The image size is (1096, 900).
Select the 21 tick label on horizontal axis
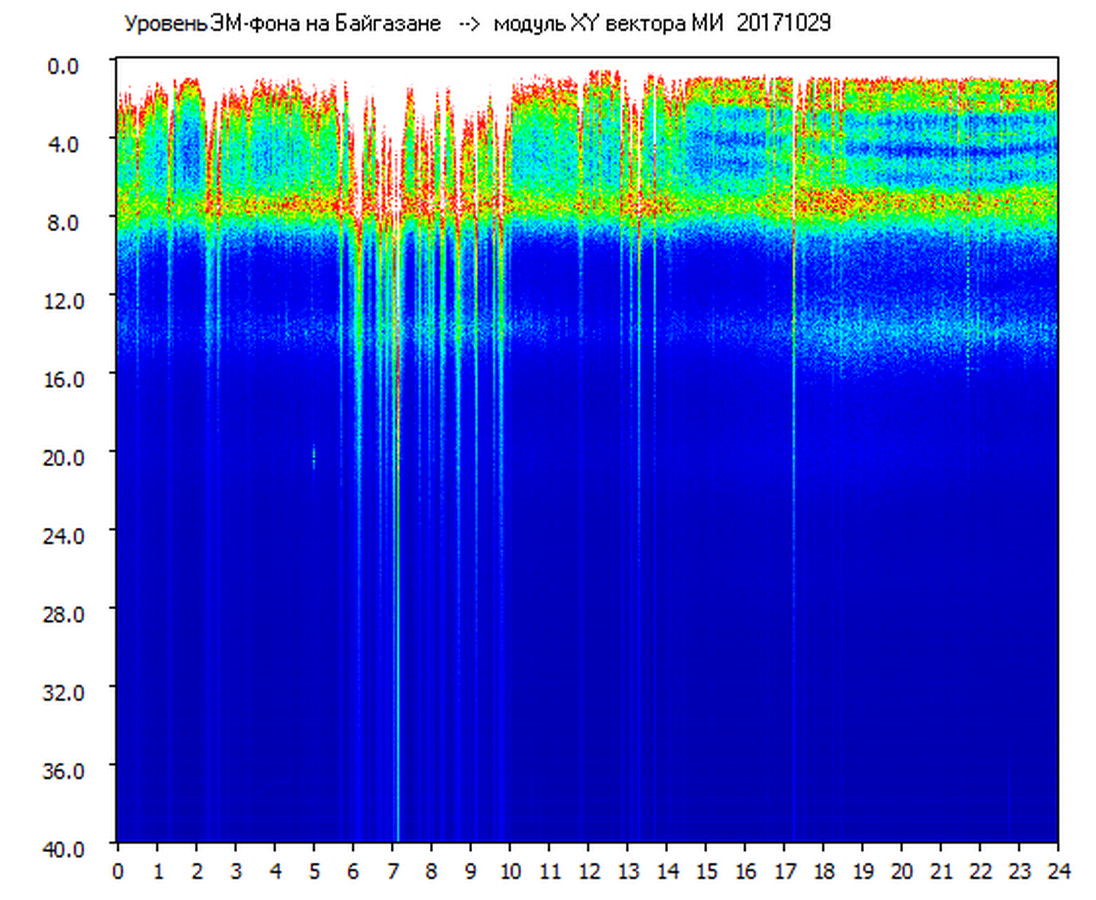pyautogui.click(x=941, y=871)
